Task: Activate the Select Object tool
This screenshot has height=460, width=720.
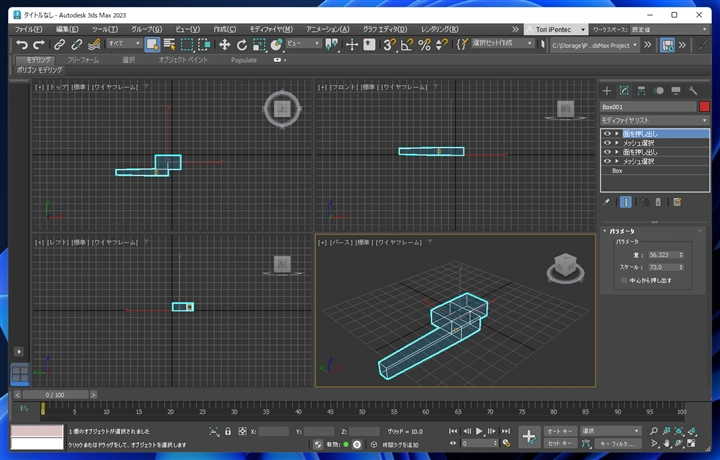Action: pos(152,45)
